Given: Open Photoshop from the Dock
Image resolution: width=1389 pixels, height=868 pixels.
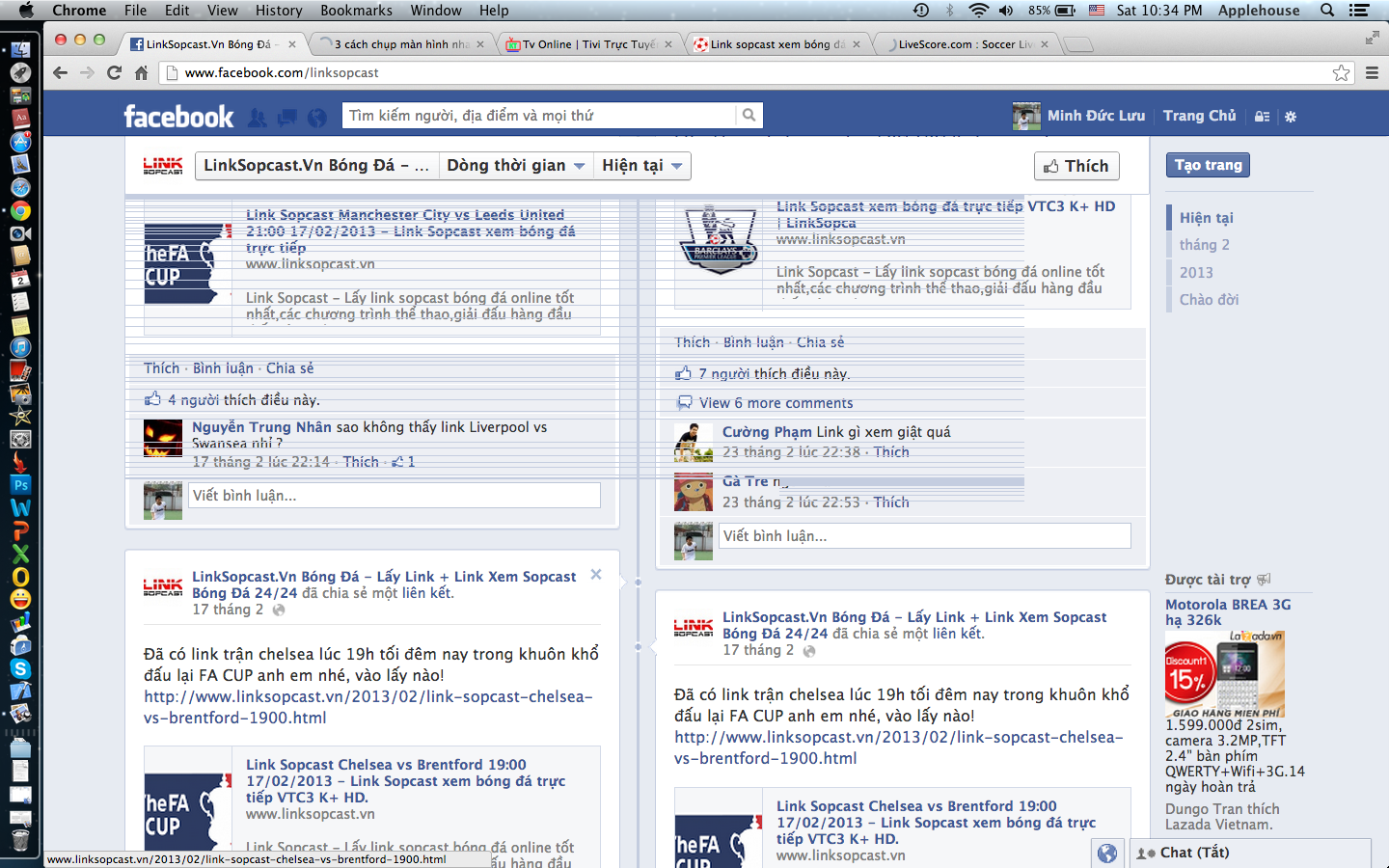Looking at the screenshot, I should (20, 485).
